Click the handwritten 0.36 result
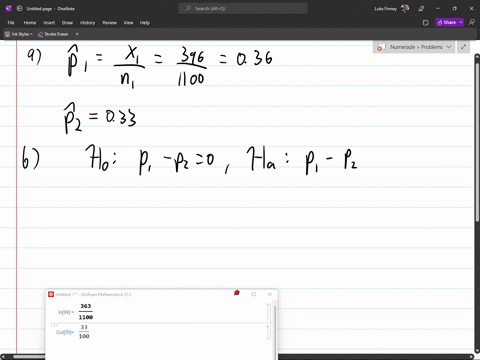This screenshot has width=480, height=360. coord(254,59)
